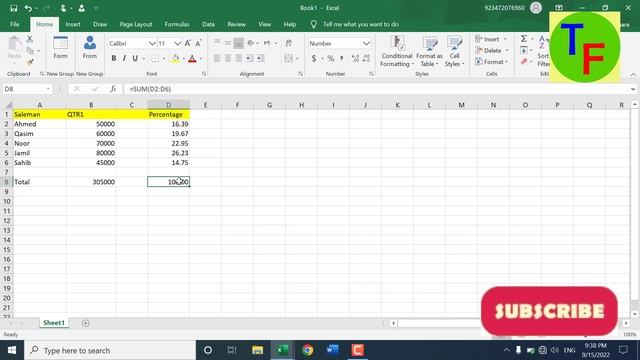Click the Orientation text angle icon
This screenshot has width=640, height=360.
[x=251, y=43]
